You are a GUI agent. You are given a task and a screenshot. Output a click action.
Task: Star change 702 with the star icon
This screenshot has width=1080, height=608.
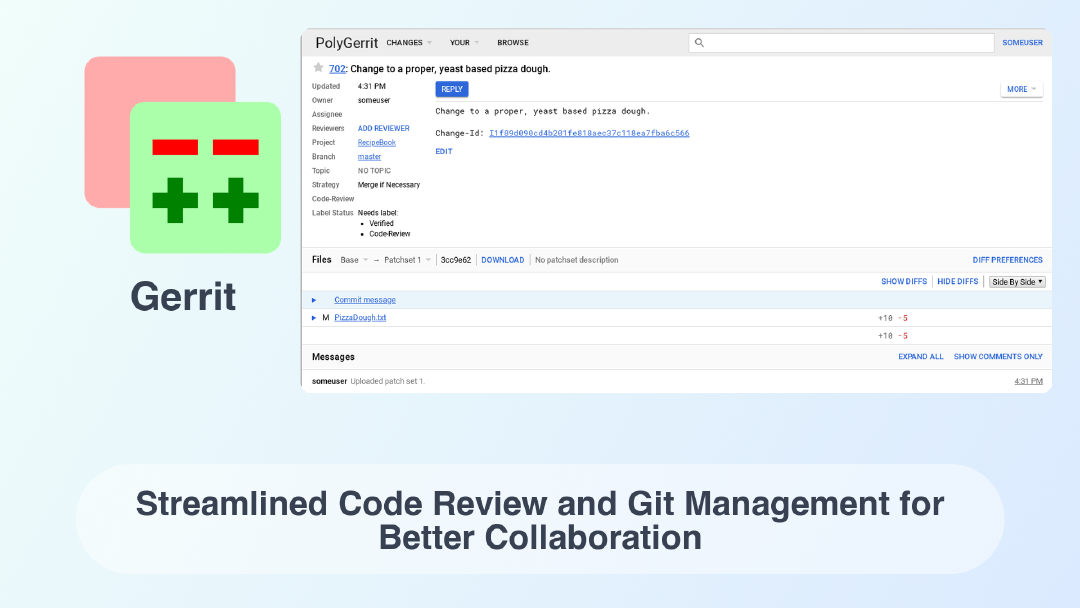pos(318,68)
